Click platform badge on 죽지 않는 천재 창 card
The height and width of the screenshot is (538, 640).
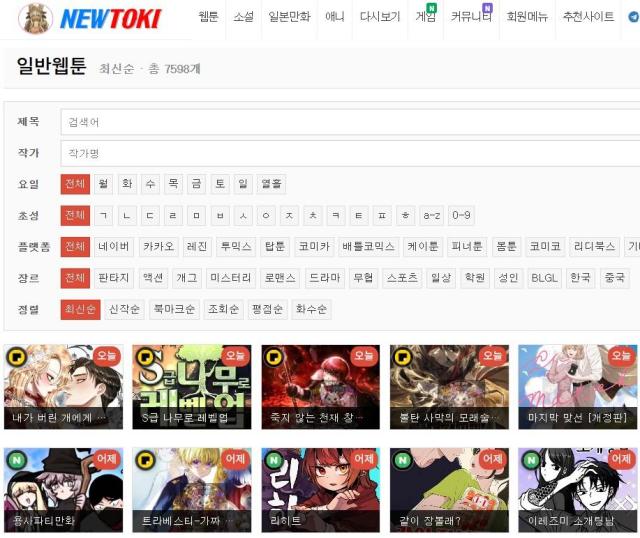pos(274,357)
